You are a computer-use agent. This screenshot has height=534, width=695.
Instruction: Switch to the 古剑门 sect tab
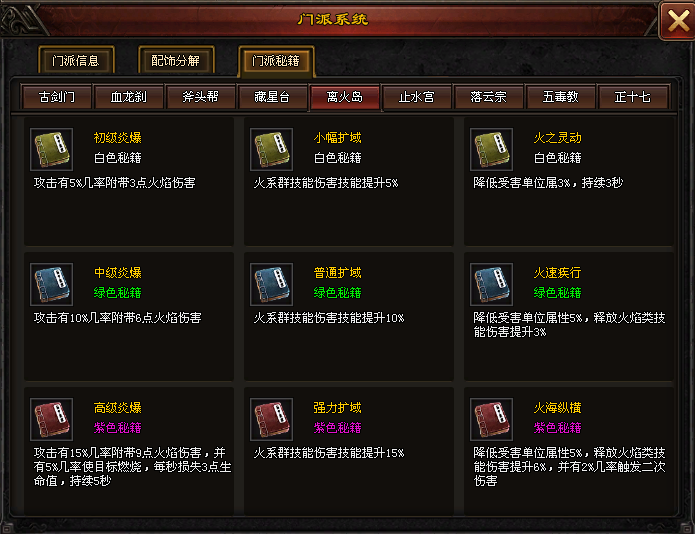pos(57,97)
